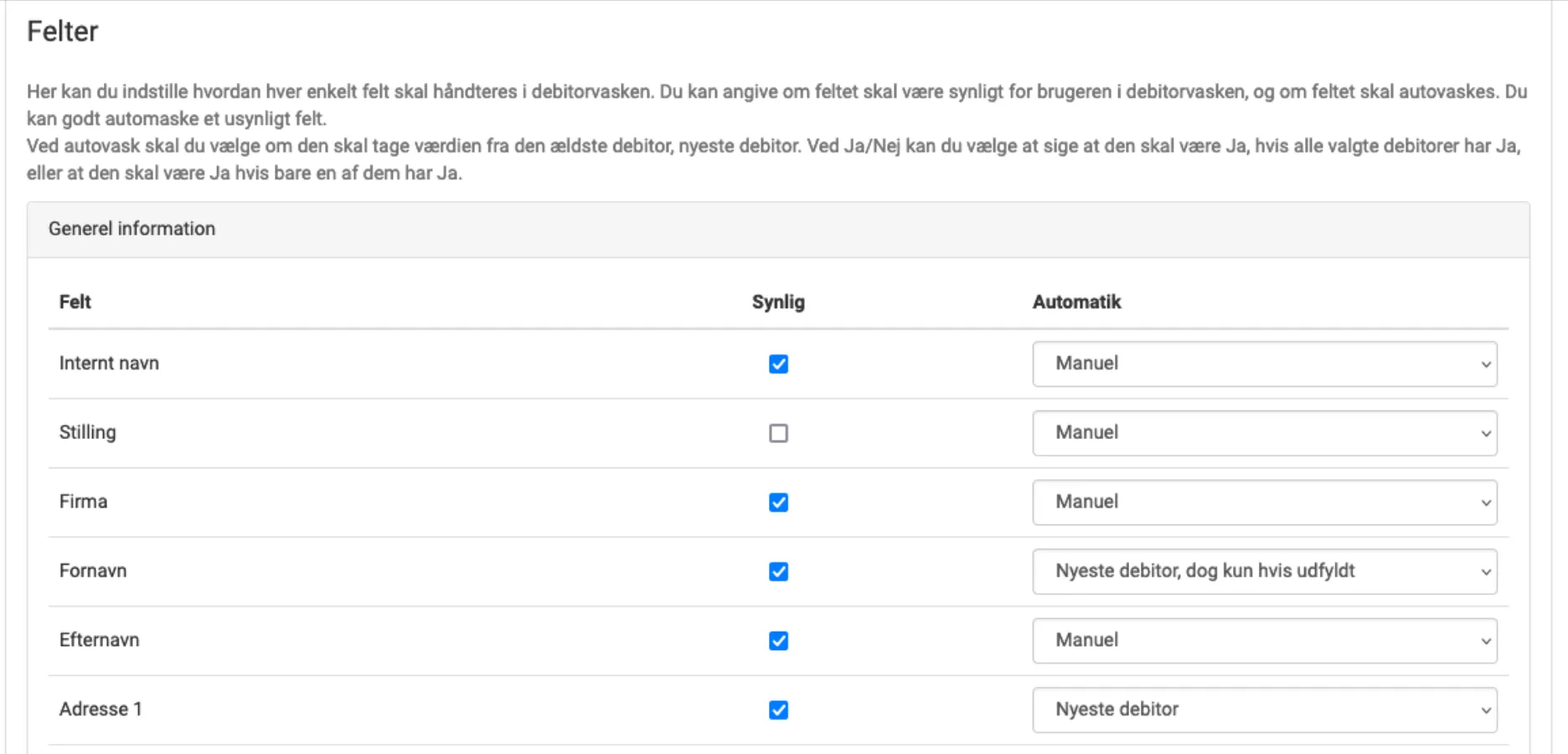Open the Automatik dropdown for Internt navn
This screenshot has width=1568, height=754.
pos(1264,364)
